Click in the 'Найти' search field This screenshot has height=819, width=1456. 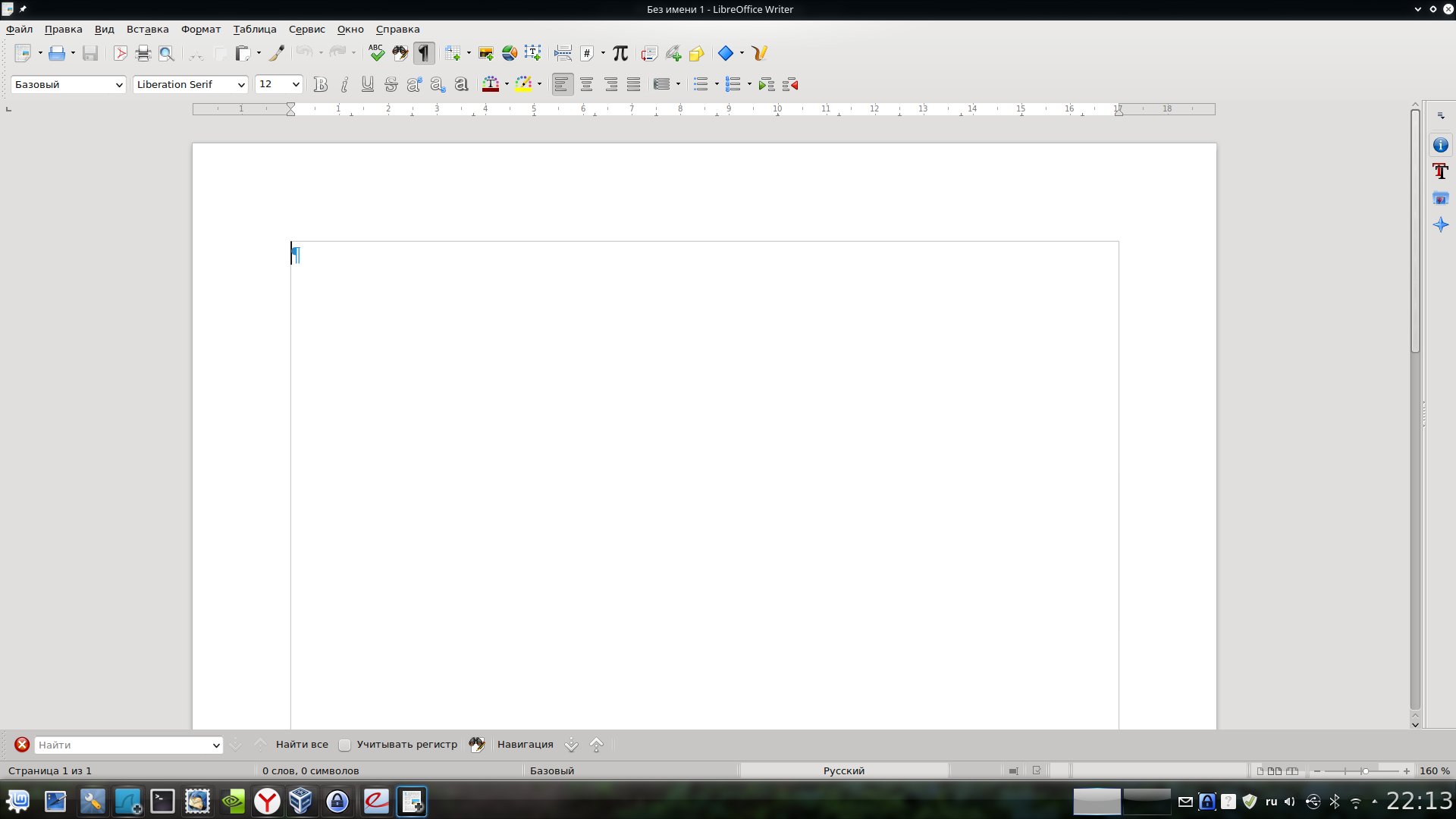point(121,745)
